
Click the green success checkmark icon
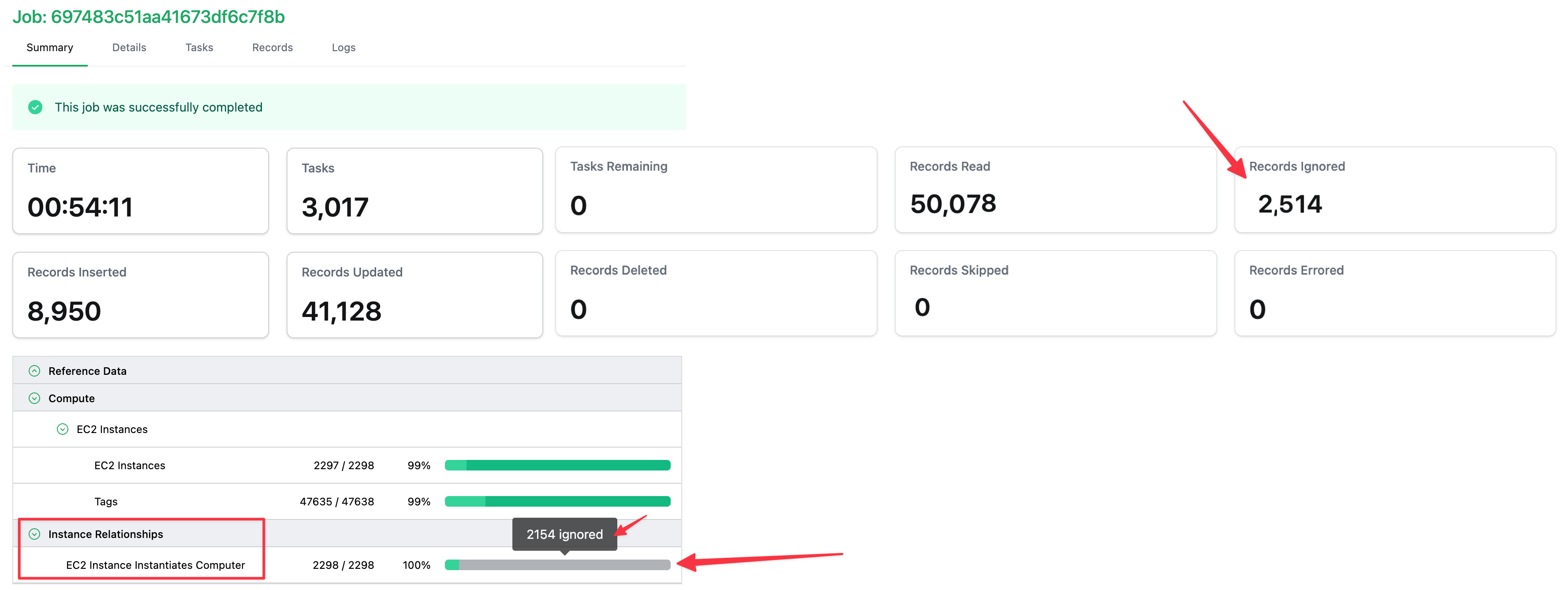tap(35, 107)
